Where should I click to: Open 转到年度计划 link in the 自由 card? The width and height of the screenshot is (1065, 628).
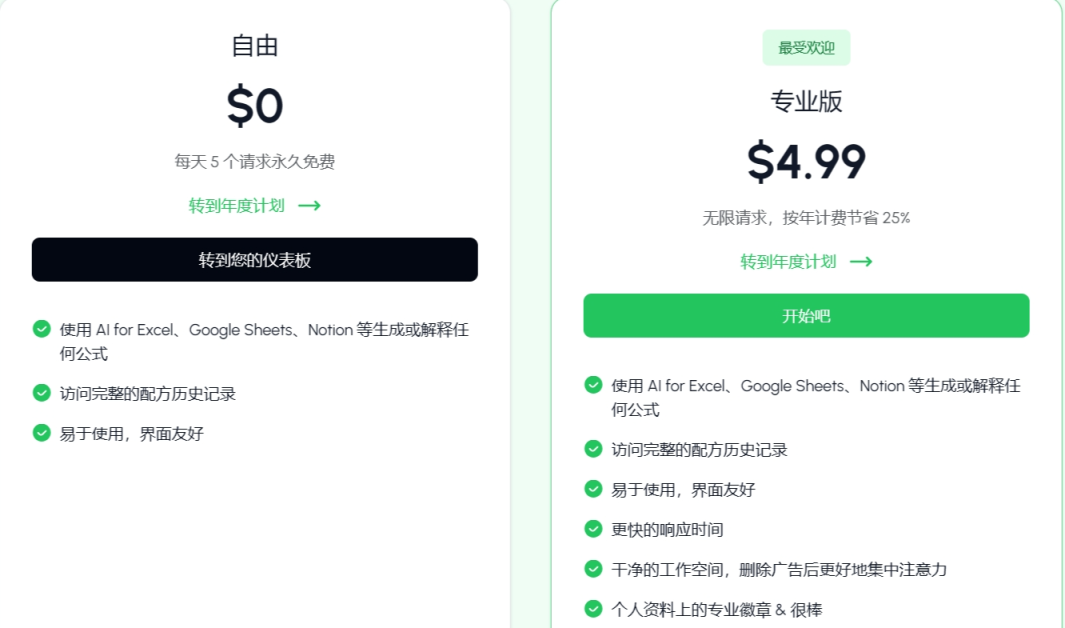237,205
